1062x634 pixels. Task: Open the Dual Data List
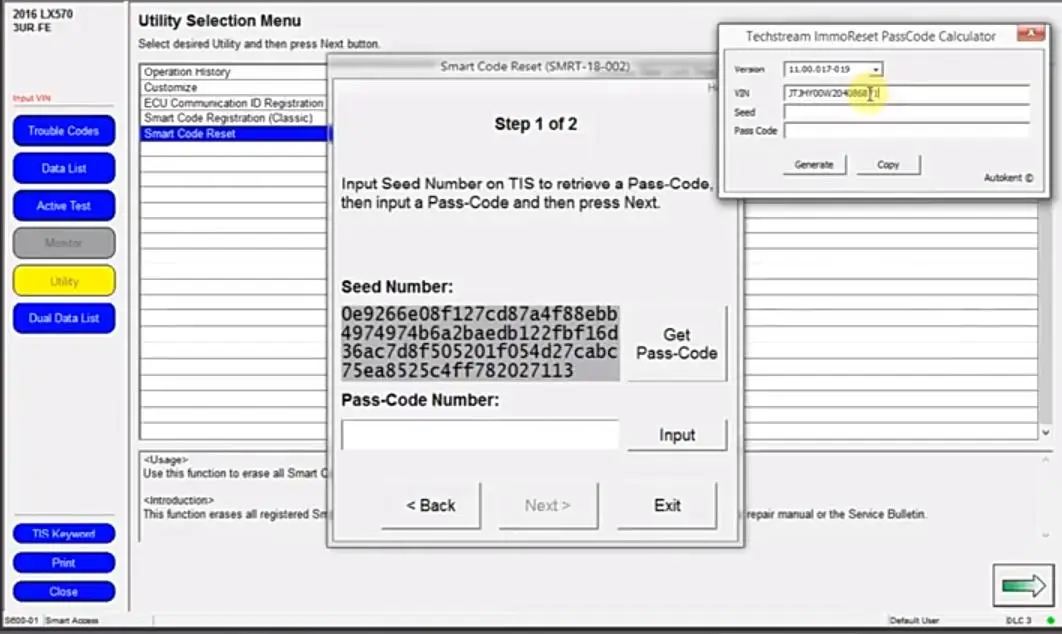point(64,318)
